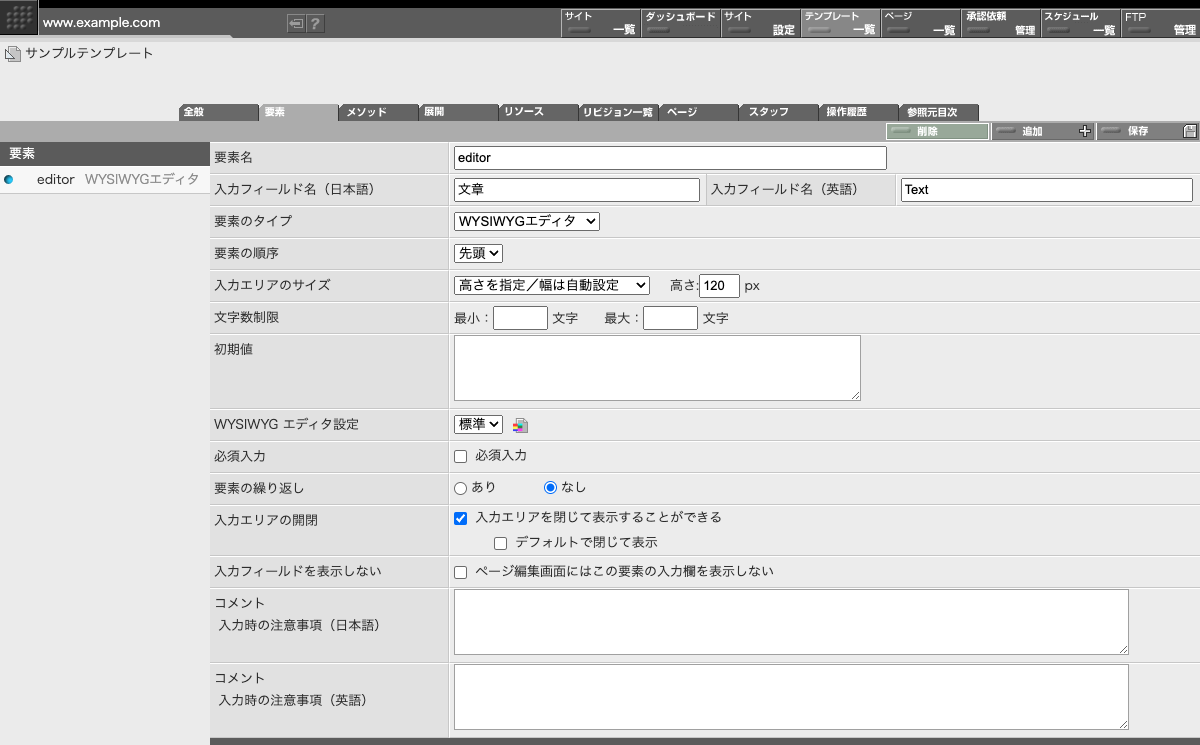Click the help question mark icon

pyautogui.click(x=310, y=22)
